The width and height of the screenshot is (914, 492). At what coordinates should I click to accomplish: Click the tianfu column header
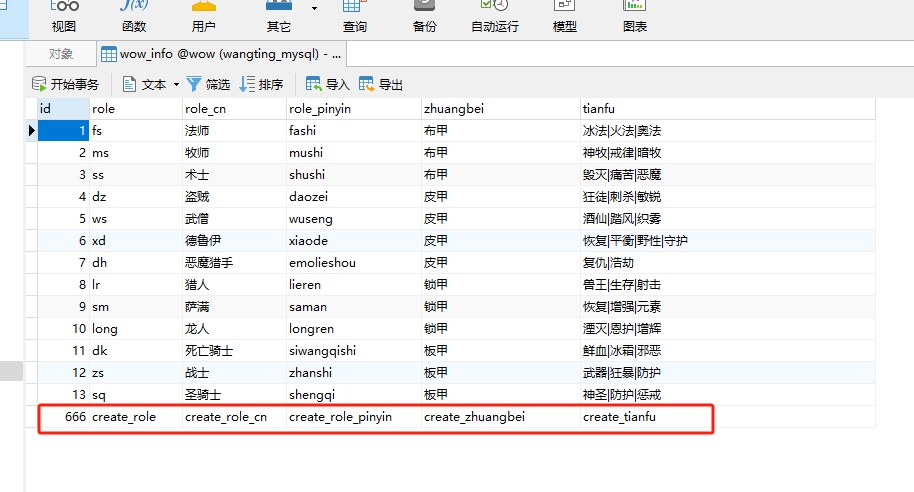click(728, 109)
